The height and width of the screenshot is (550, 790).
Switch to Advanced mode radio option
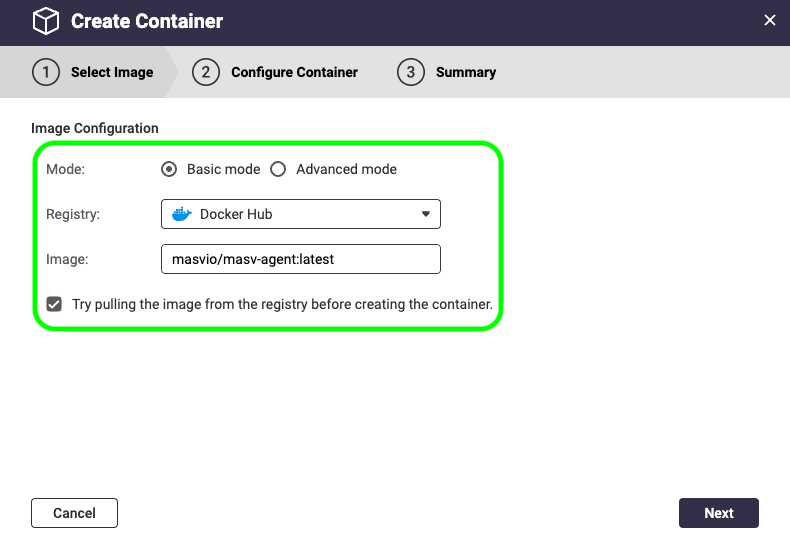[x=278, y=169]
